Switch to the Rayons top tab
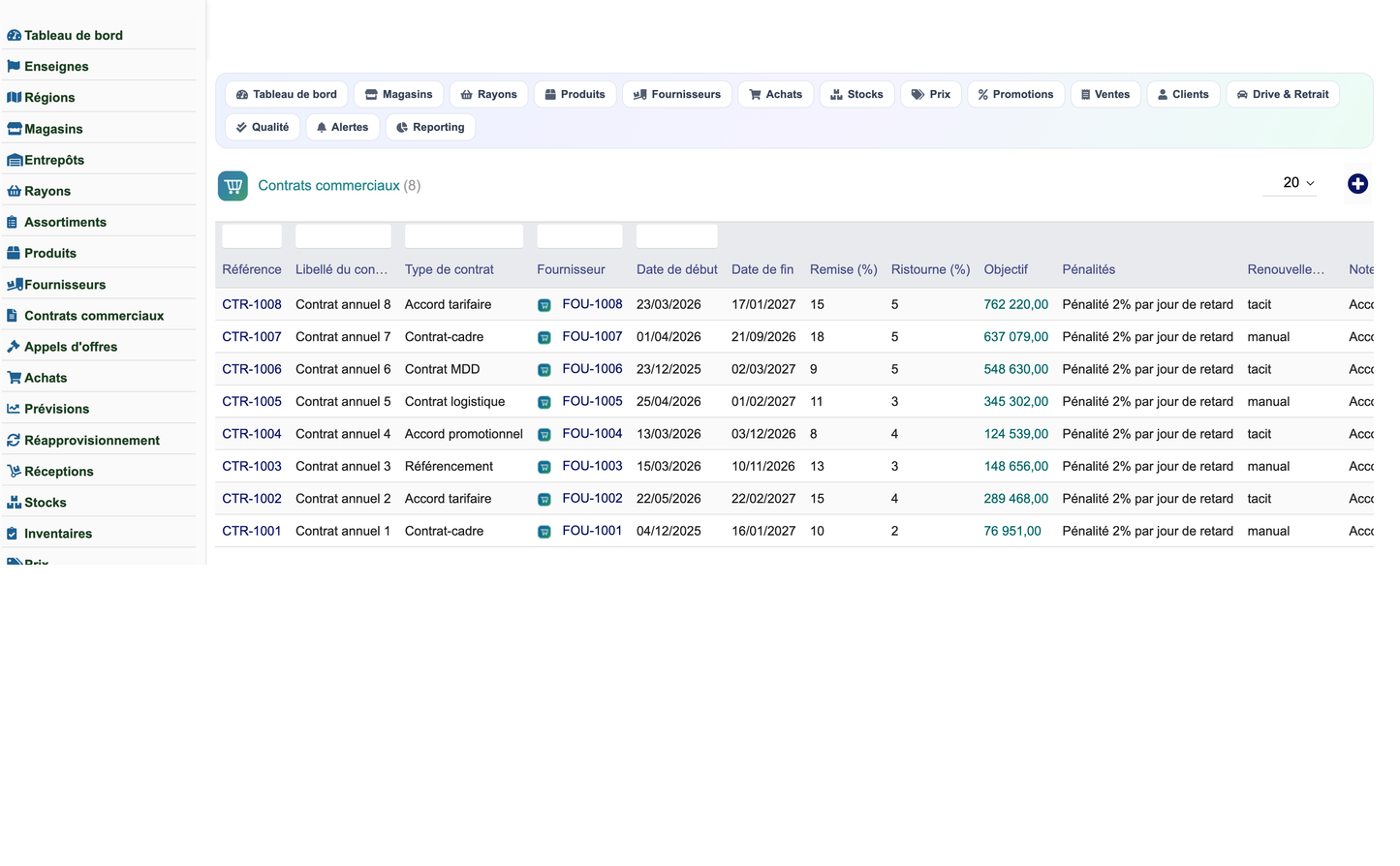The image size is (1400, 866). click(489, 94)
